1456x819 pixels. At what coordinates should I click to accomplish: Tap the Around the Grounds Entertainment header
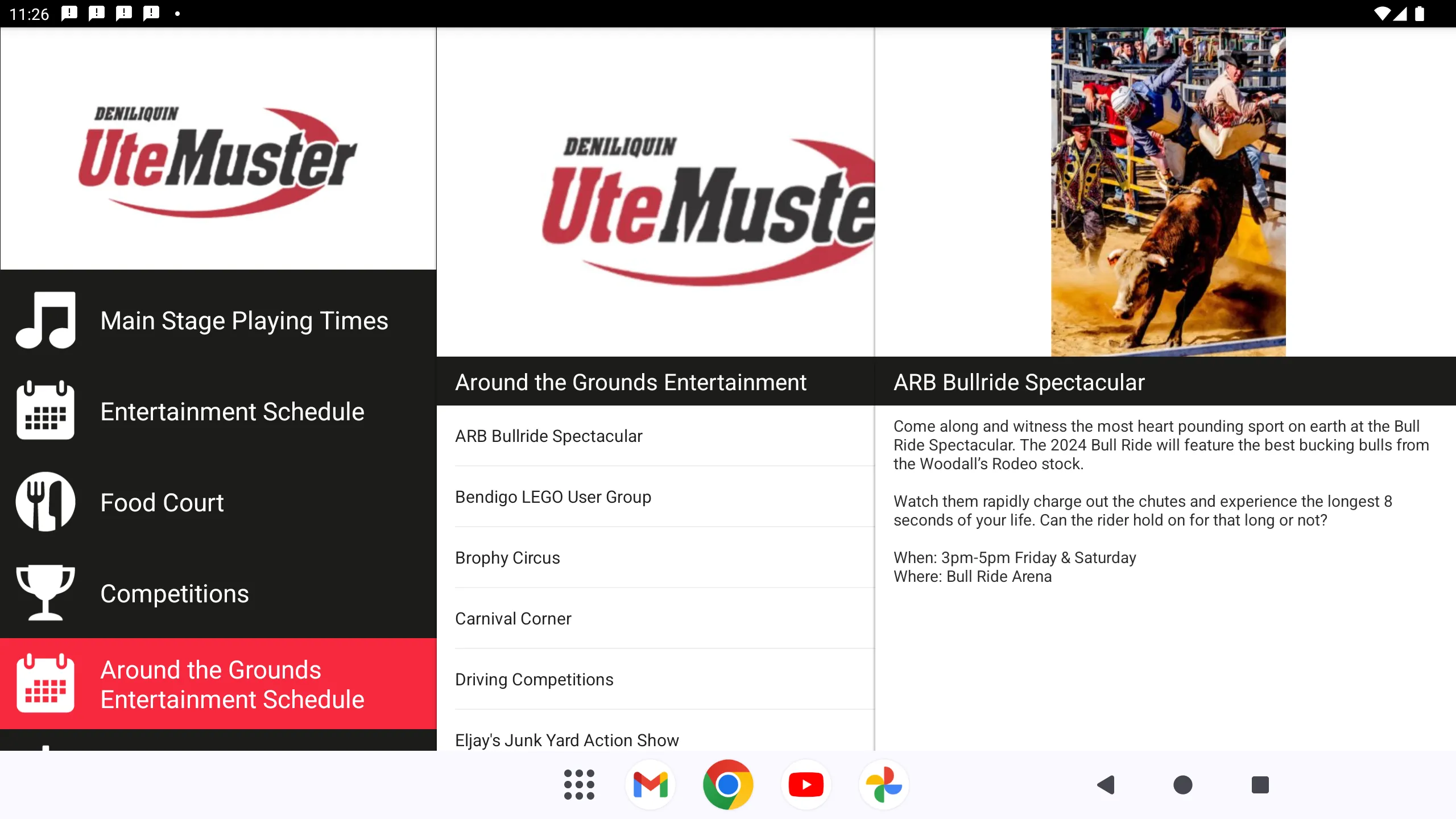point(655,382)
